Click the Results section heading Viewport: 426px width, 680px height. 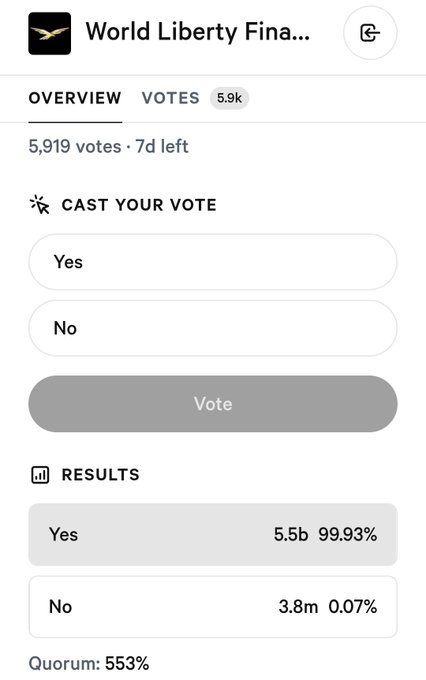point(101,474)
